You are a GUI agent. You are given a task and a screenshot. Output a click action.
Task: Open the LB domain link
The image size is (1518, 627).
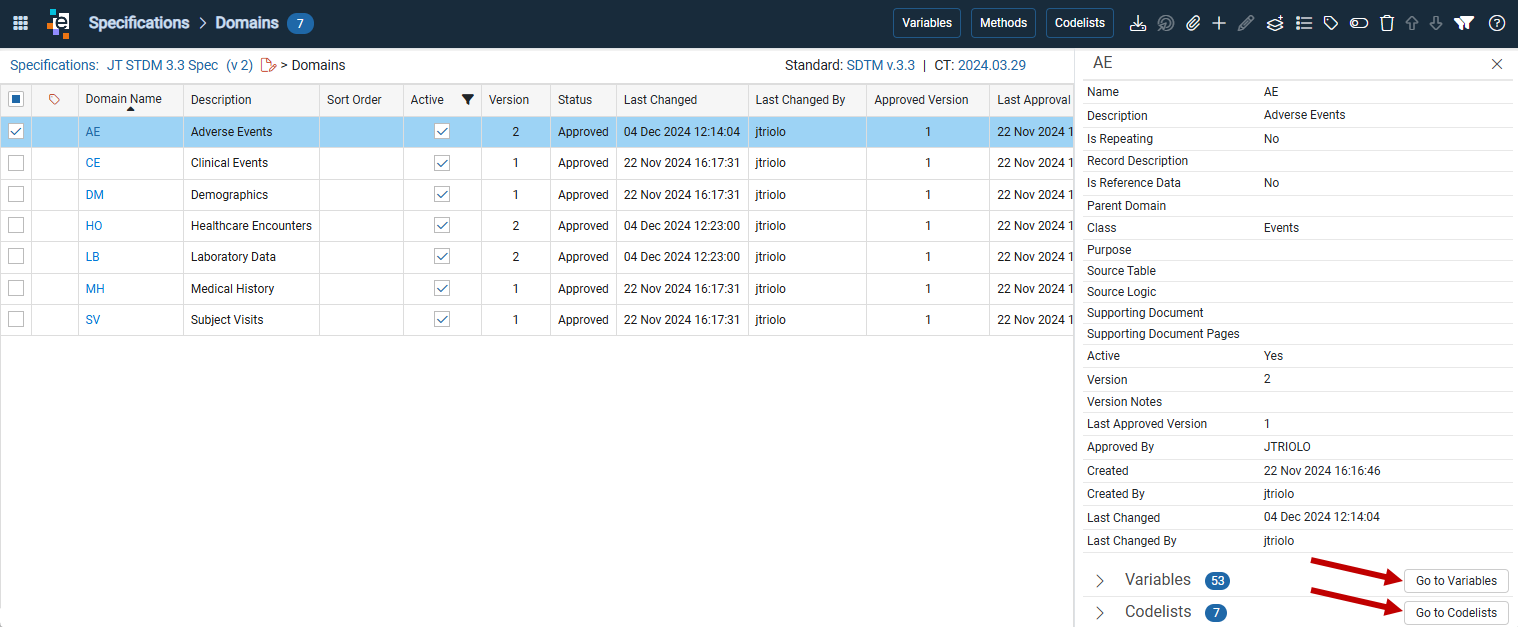[x=93, y=257]
